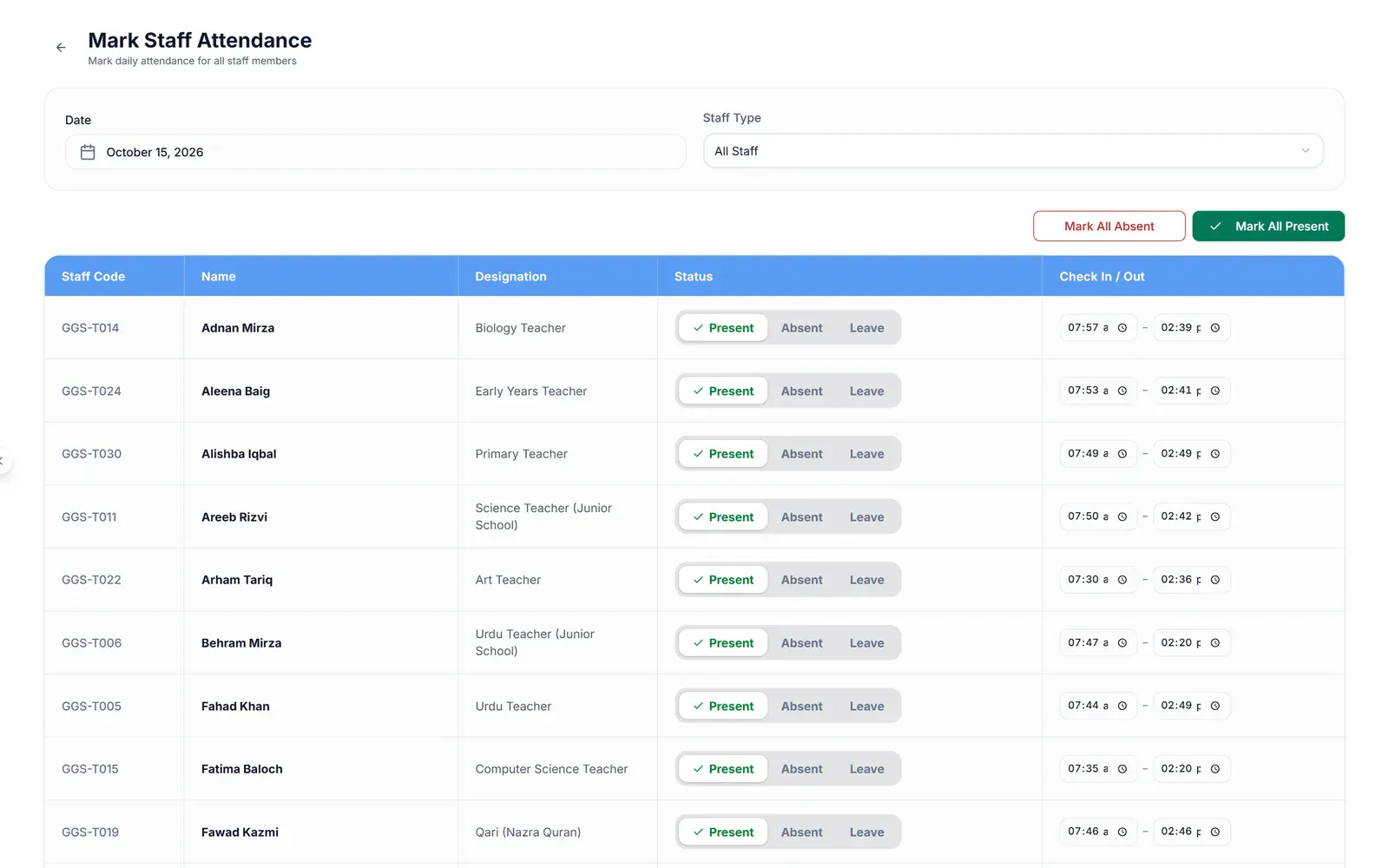The width and height of the screenshot is (1389, 868).
Task: Click clock icon in Alishba Iqbal's check-in field
Action: (x=1122, y=454)
